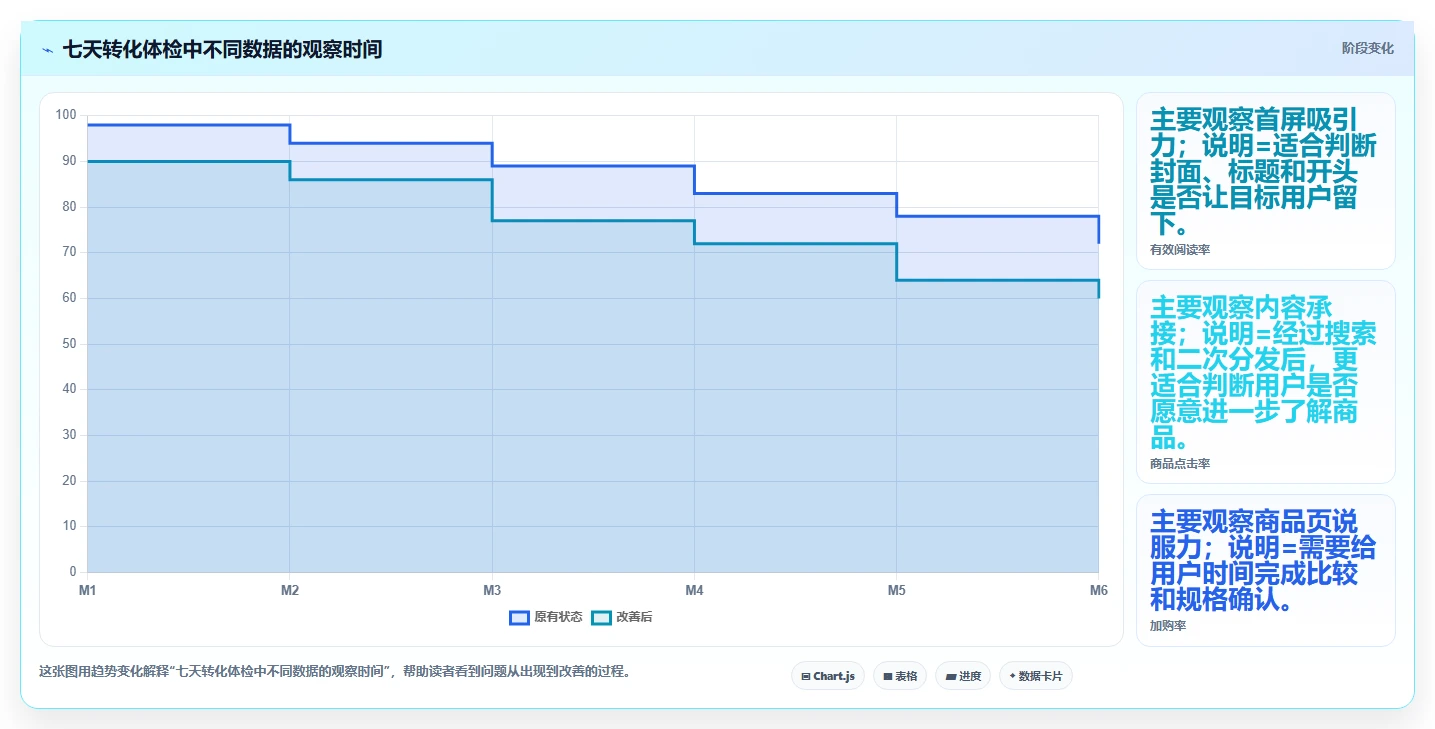1435x729 pixels.
Task: Click the 有效阅读率 card label
Action: pos(1180,250)
